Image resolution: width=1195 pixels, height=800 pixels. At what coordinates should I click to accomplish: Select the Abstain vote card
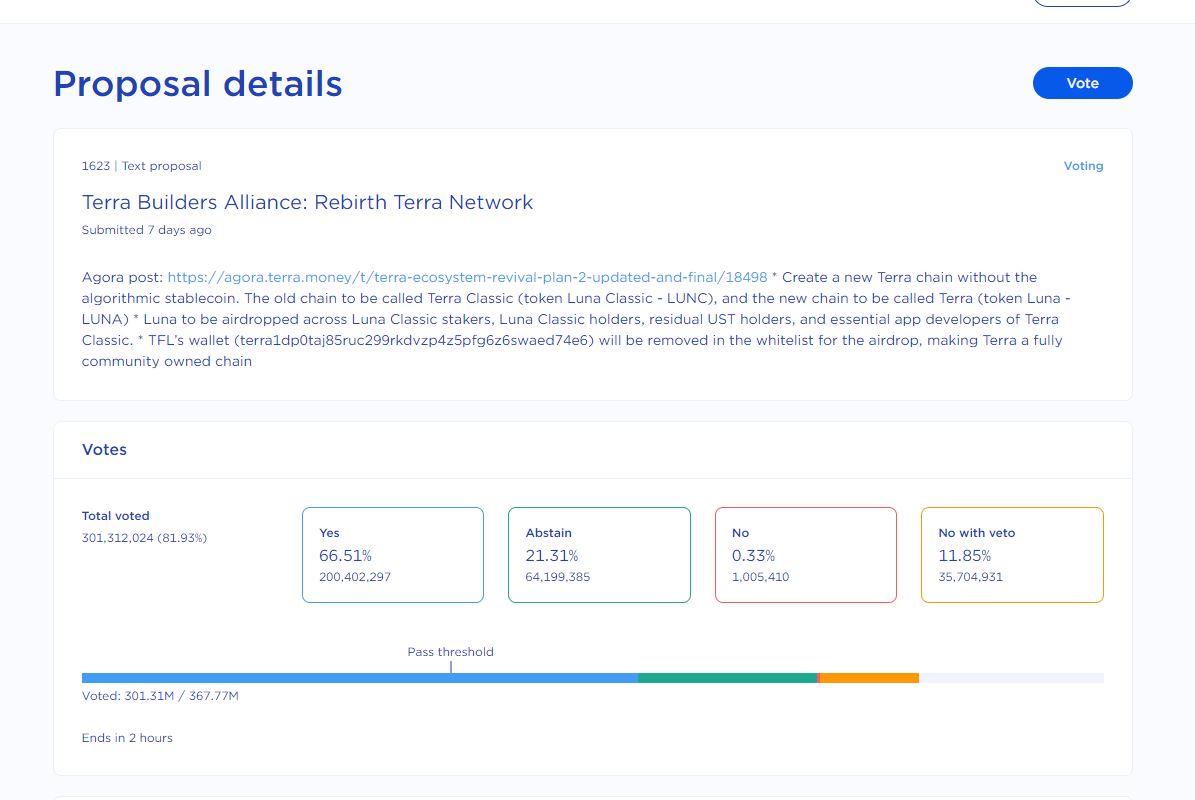click(599, 555)
